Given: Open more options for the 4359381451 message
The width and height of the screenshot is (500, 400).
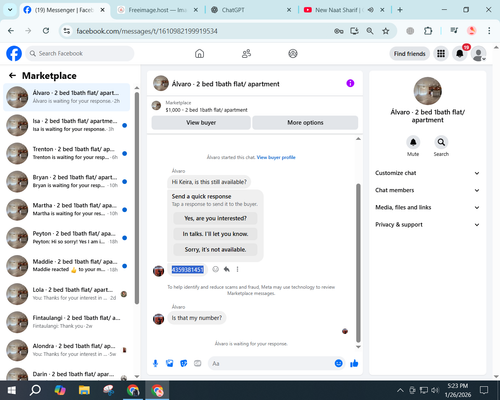Looking at the screenshot, I should [x=237, y=269].
